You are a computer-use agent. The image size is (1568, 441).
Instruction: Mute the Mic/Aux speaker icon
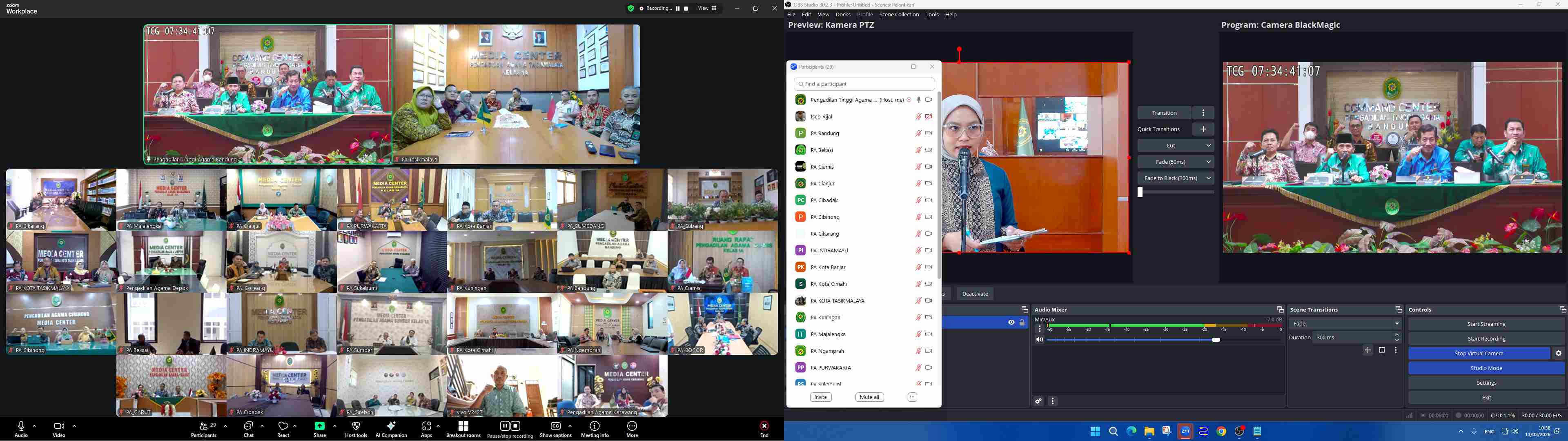click(x=1040, y=340)
